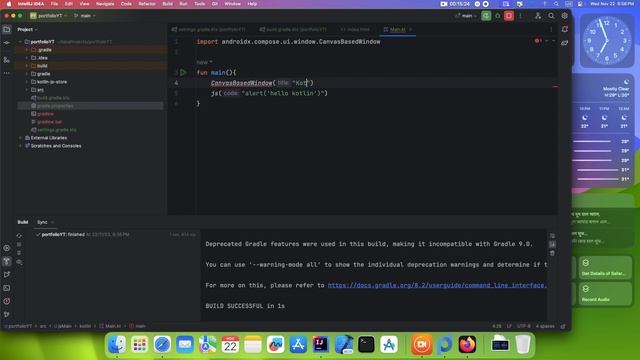Expand External Libraries node

[20, 138]
